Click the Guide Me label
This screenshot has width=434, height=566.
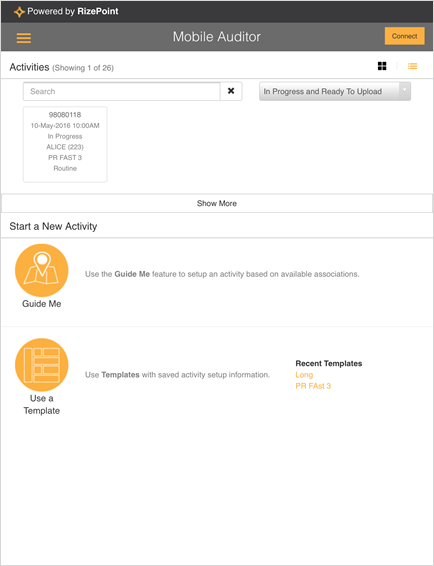click(x=42, y=304)
